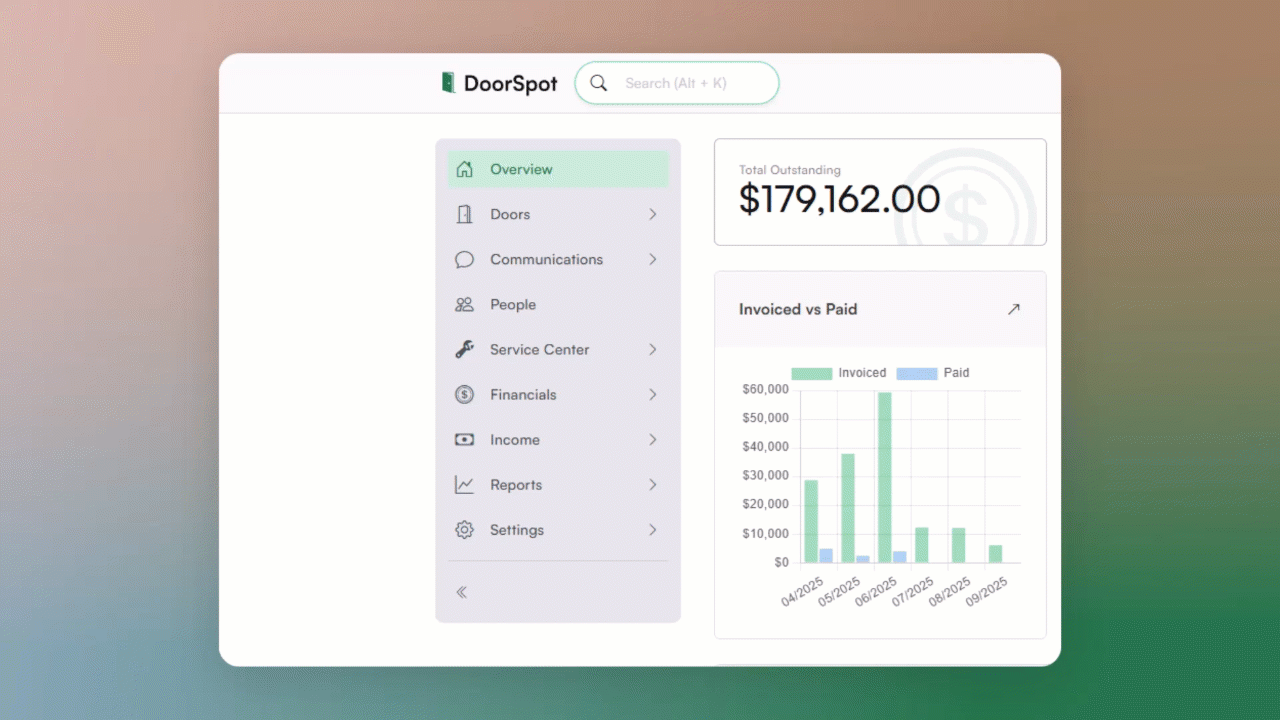
Task: Click the magnifier search icon
Action: click(599, 83)
